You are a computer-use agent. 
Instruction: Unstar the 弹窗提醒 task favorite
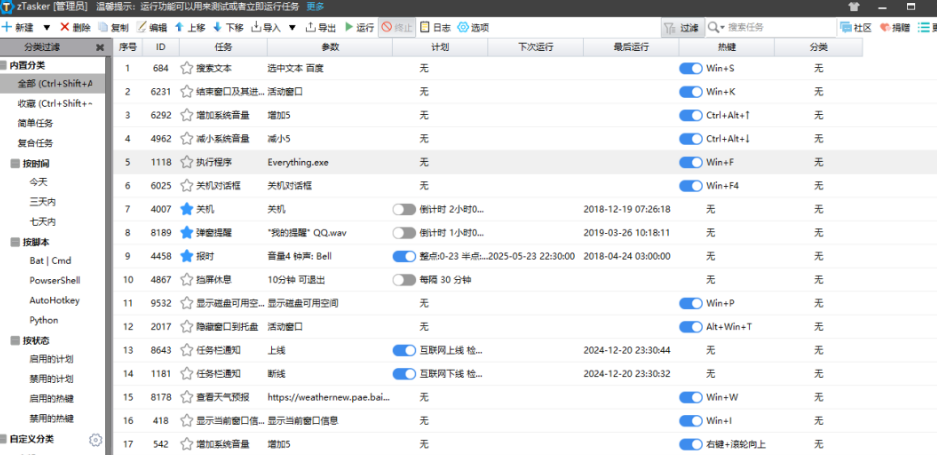tap(187, 233)
